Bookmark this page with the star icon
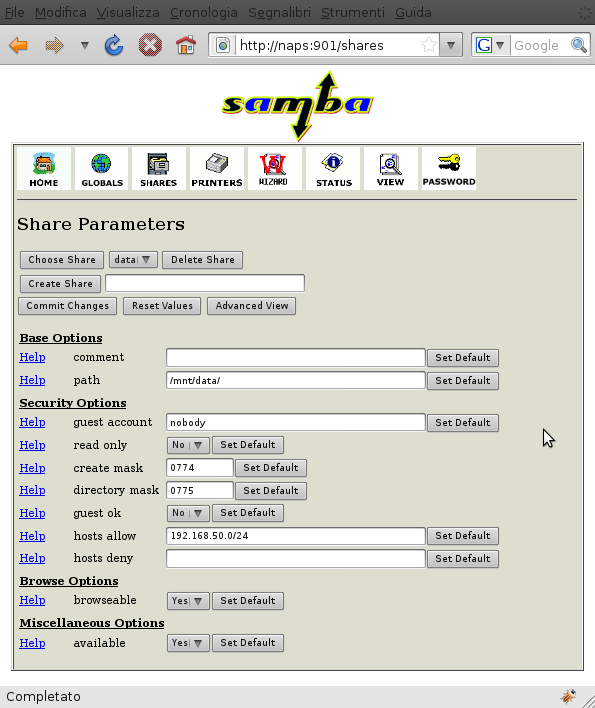Image resolution: width=595 pixels, height=708 pixels. tap(428, 45)
